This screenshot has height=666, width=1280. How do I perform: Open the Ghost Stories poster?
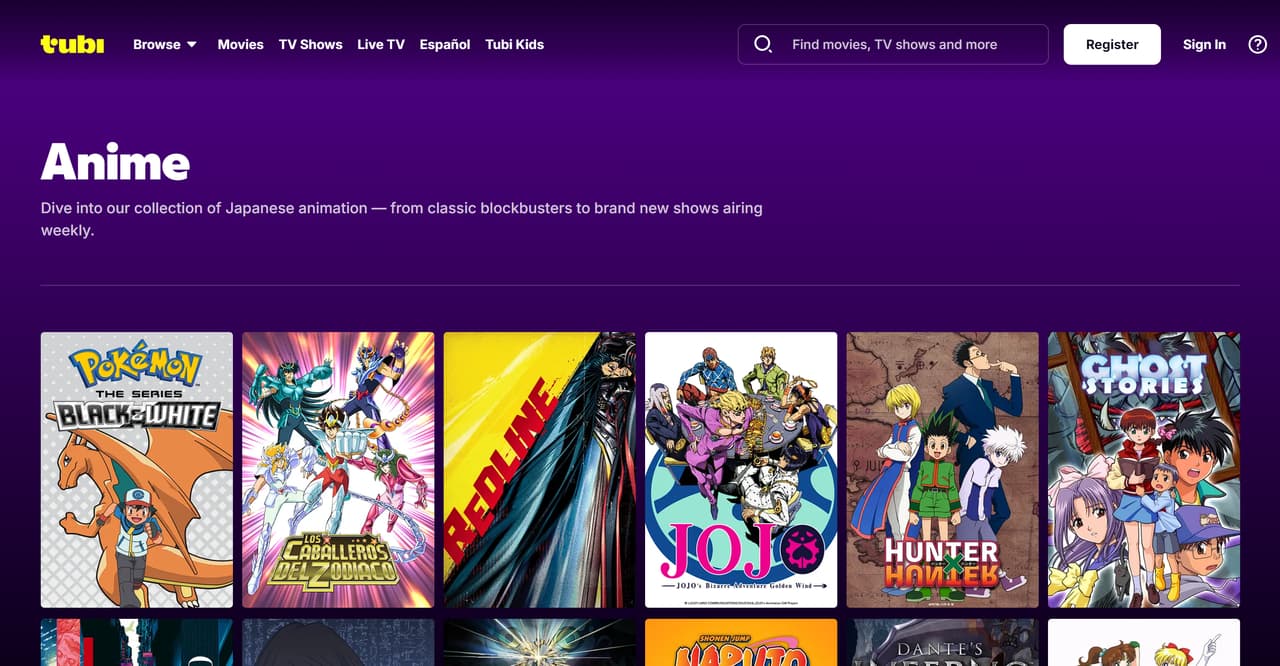tap(1144, 470)
